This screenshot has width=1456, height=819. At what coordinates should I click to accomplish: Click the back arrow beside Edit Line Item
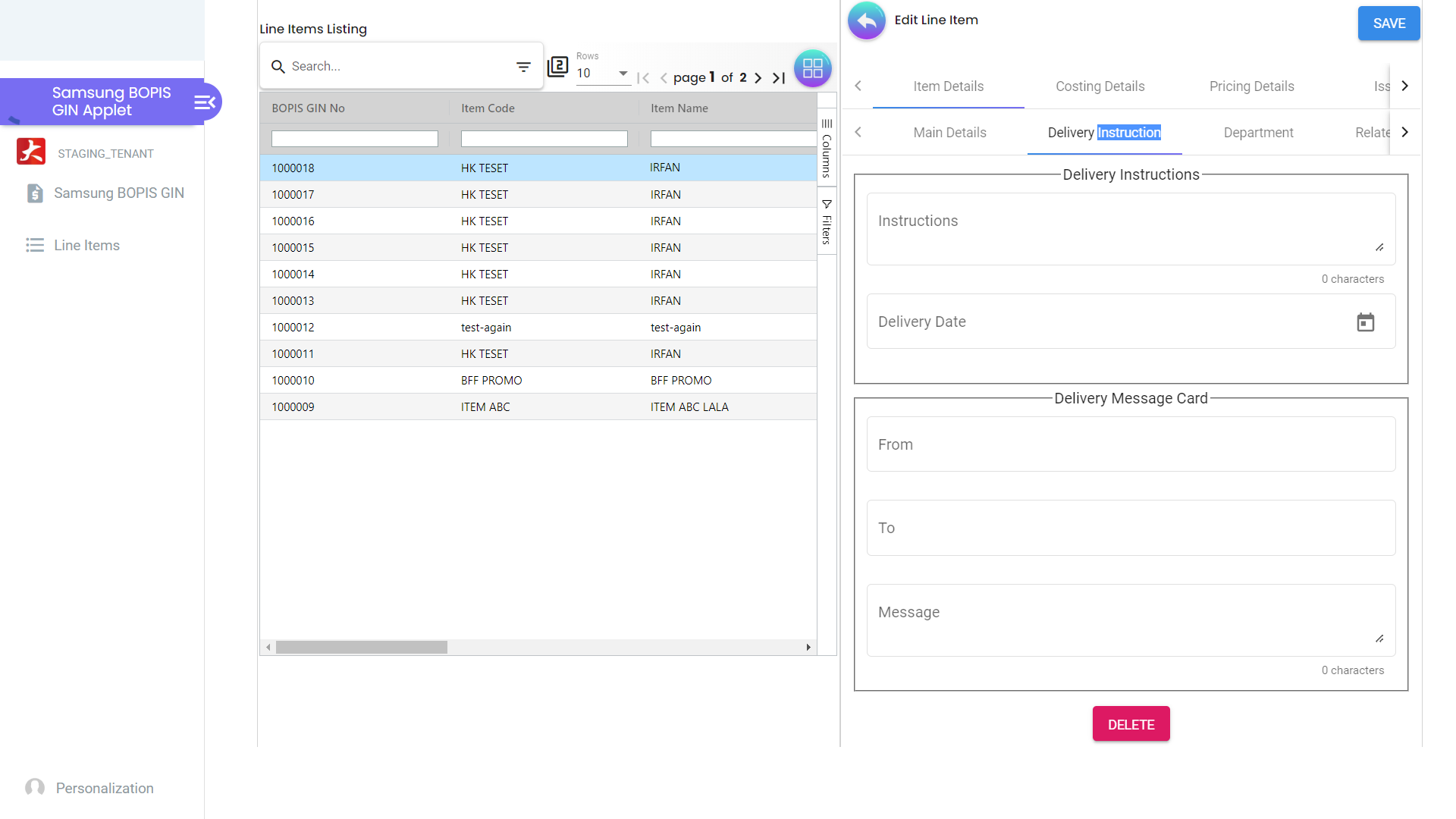point(867,21)
